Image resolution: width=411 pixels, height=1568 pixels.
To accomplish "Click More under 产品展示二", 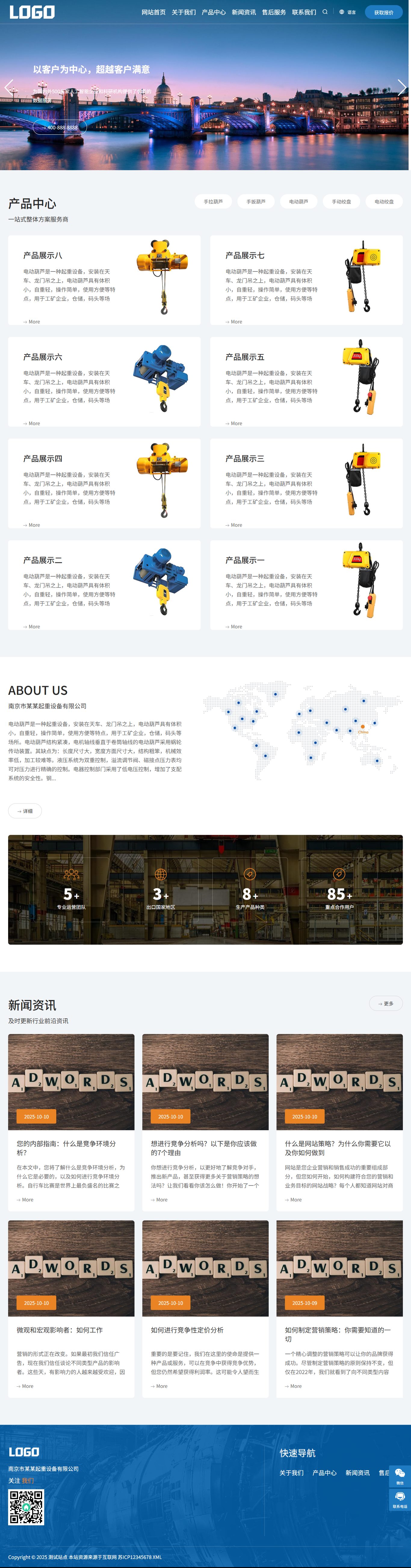I will click(x=32, y=627).
